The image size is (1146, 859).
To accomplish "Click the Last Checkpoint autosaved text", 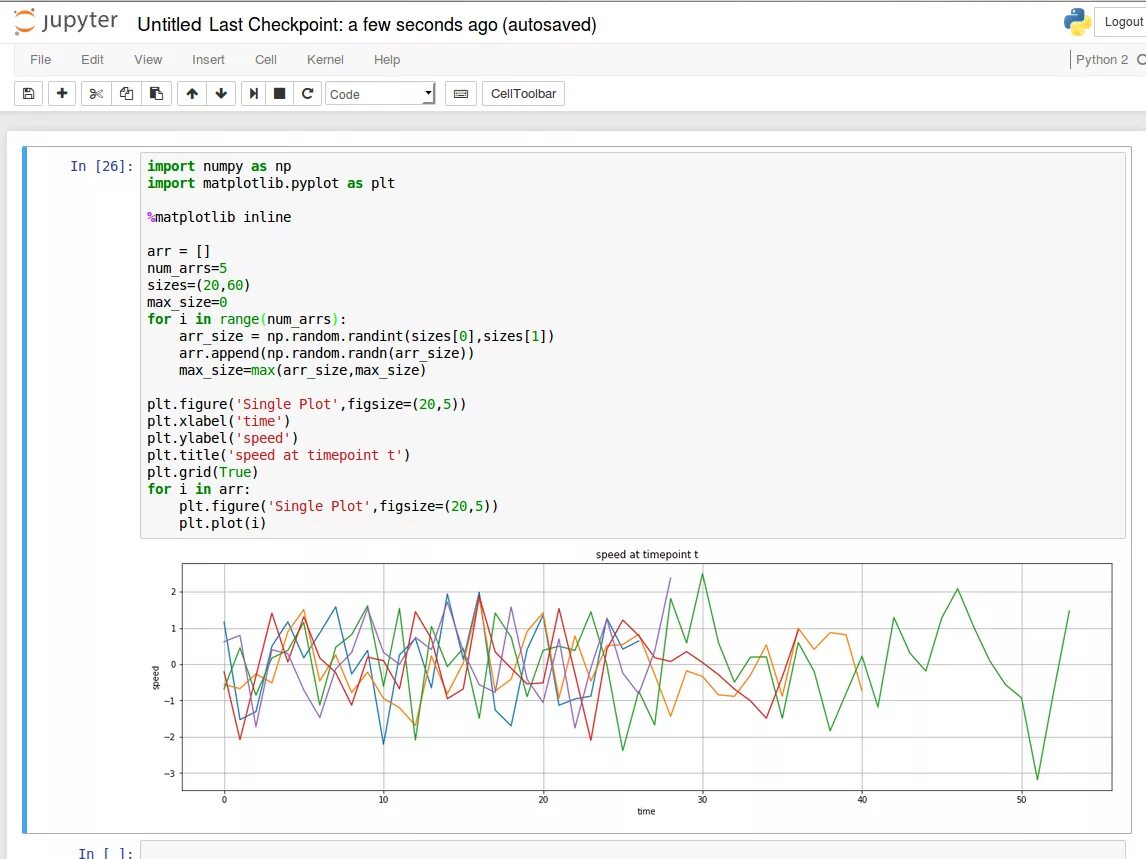I will coord(403,25).
